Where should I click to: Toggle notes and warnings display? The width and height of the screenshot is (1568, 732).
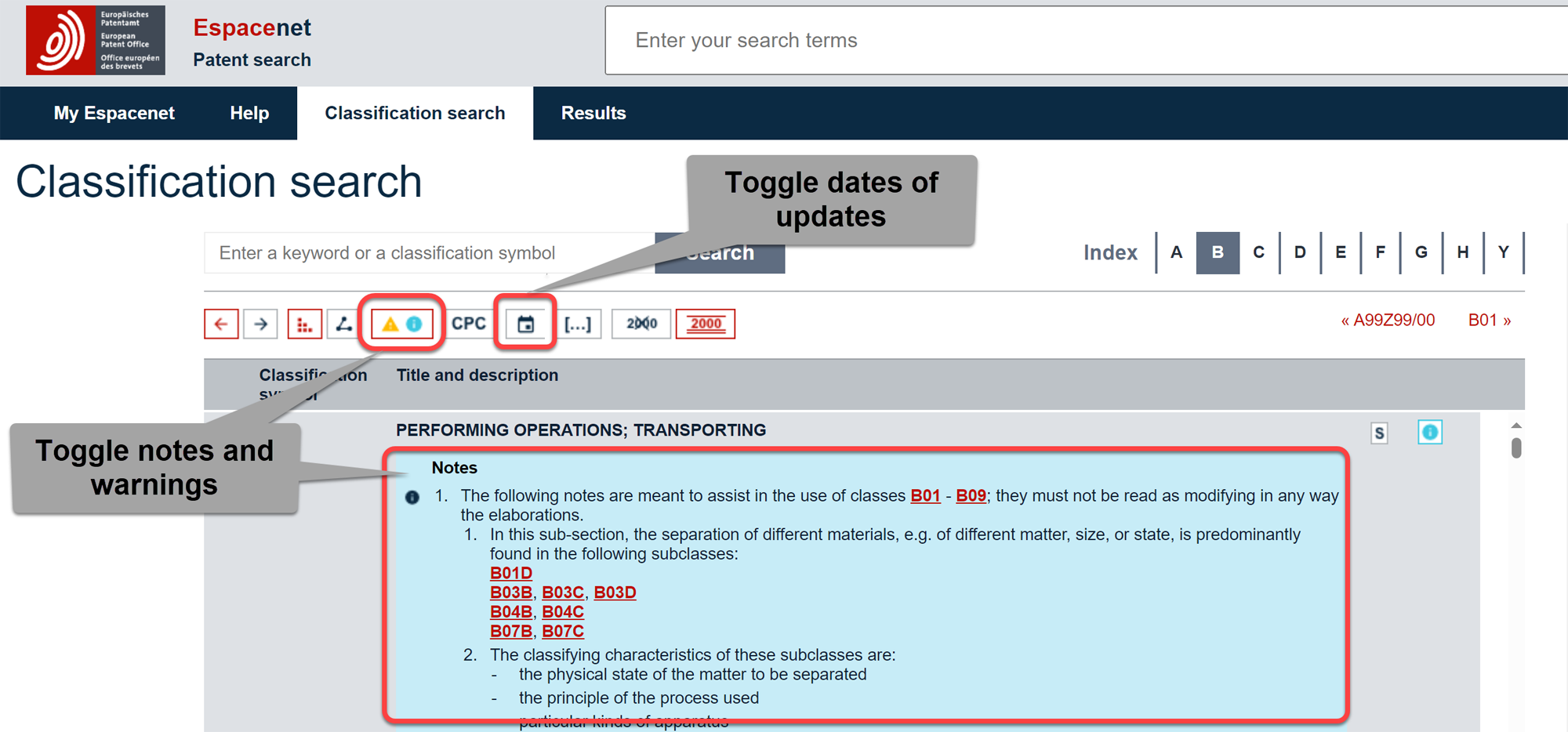[x=401, y=323]
